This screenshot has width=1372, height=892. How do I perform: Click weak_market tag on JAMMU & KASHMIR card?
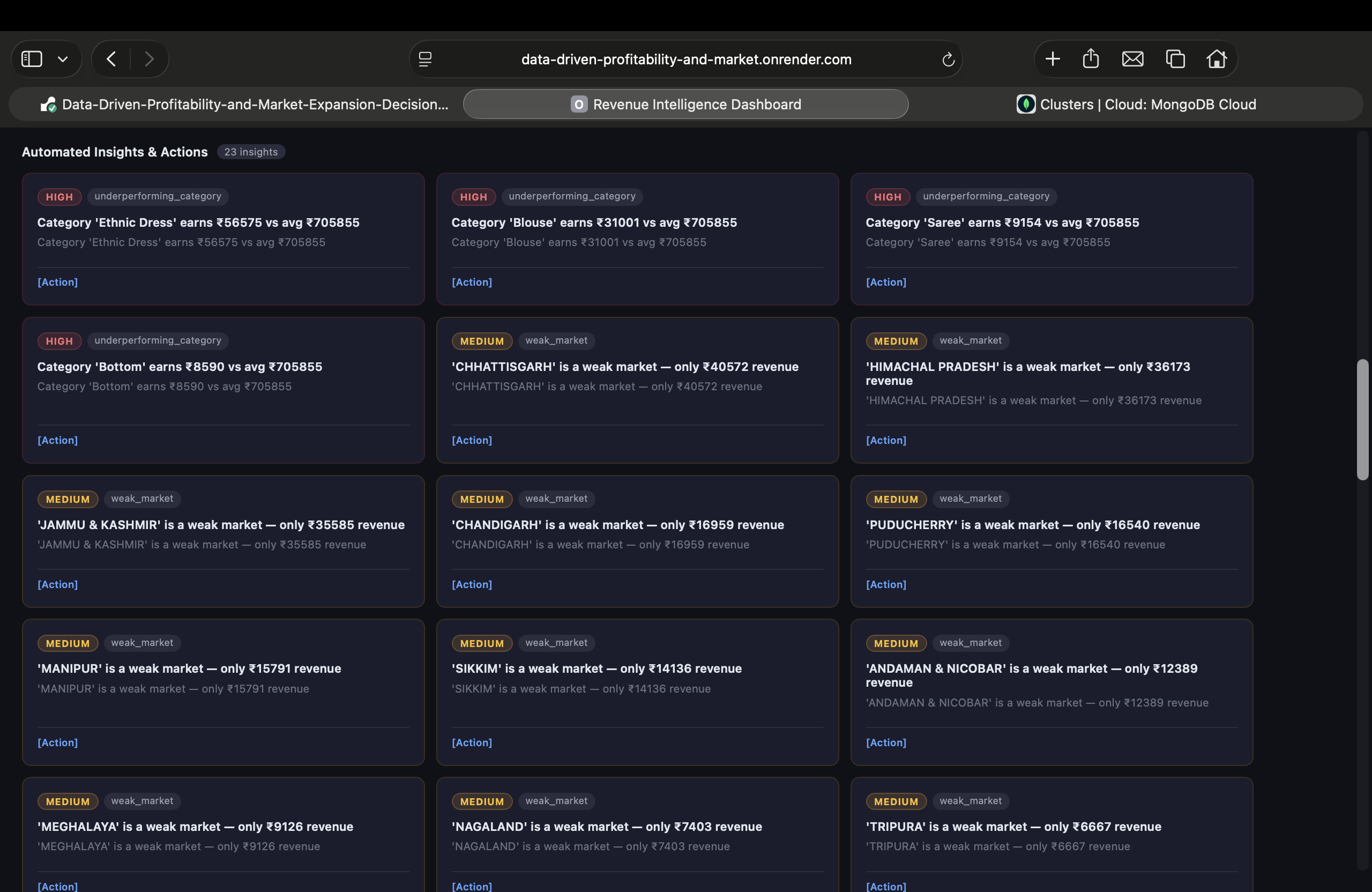pos(143,498)
